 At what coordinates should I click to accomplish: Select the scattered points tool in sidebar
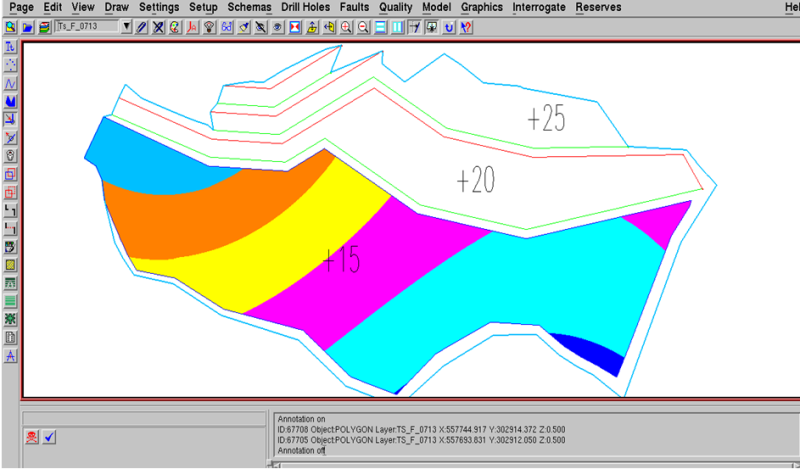(x=10, y=65)
